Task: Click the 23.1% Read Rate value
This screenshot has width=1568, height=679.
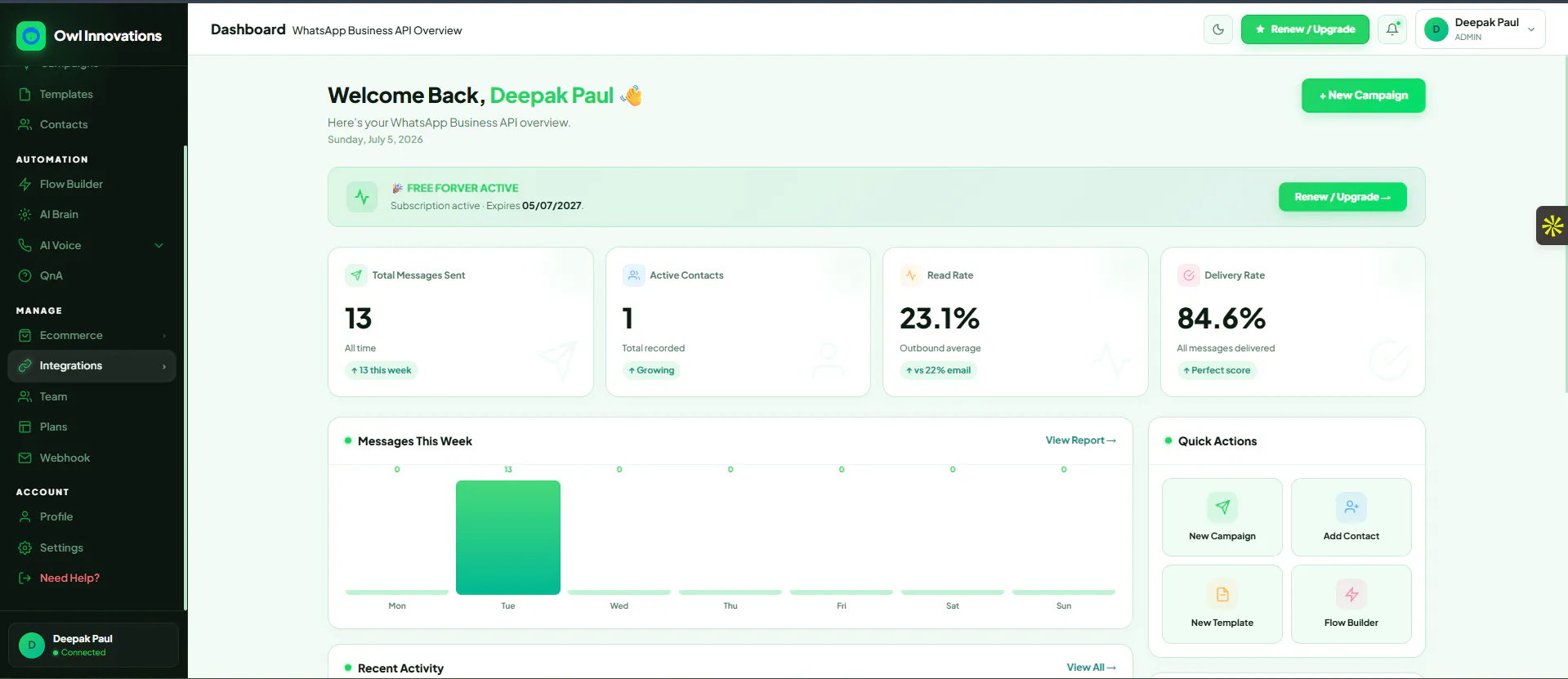Action: click(940, 318)
